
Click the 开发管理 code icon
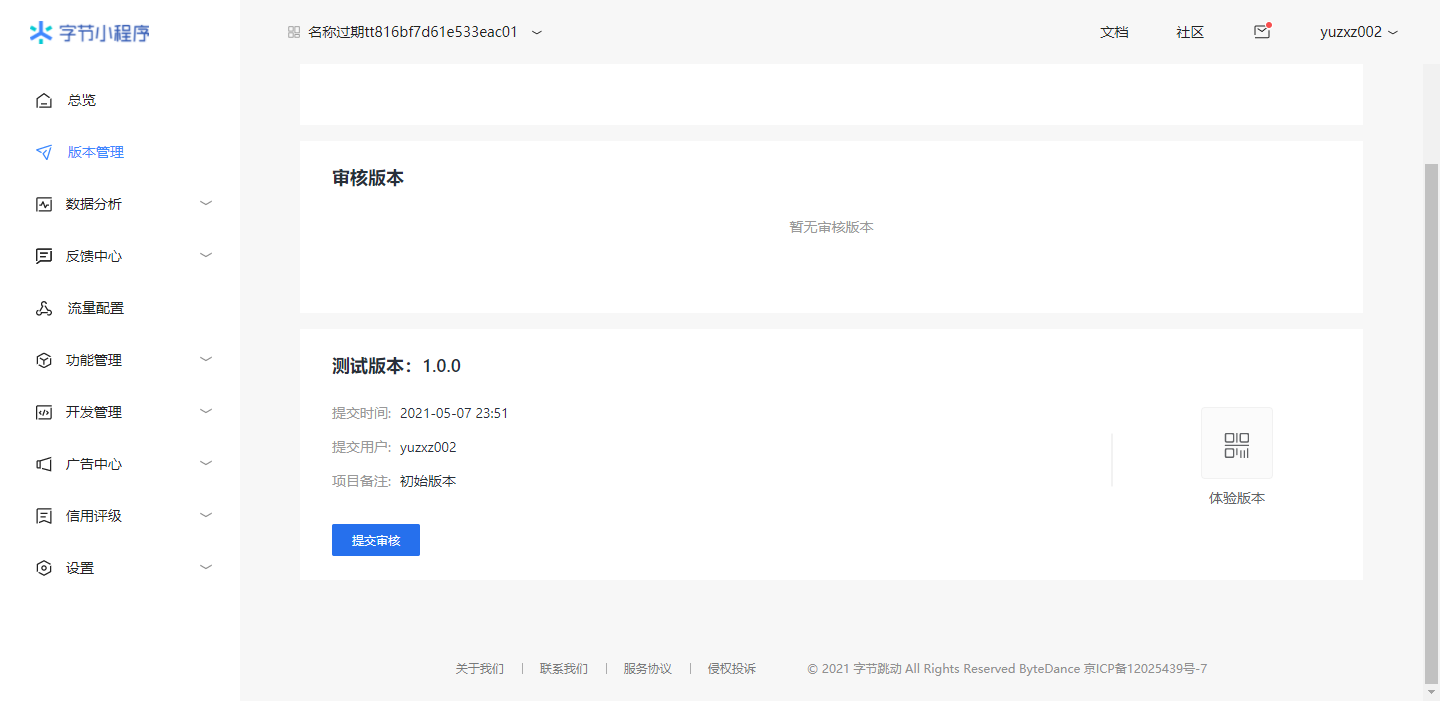click(x=43, y=412)
